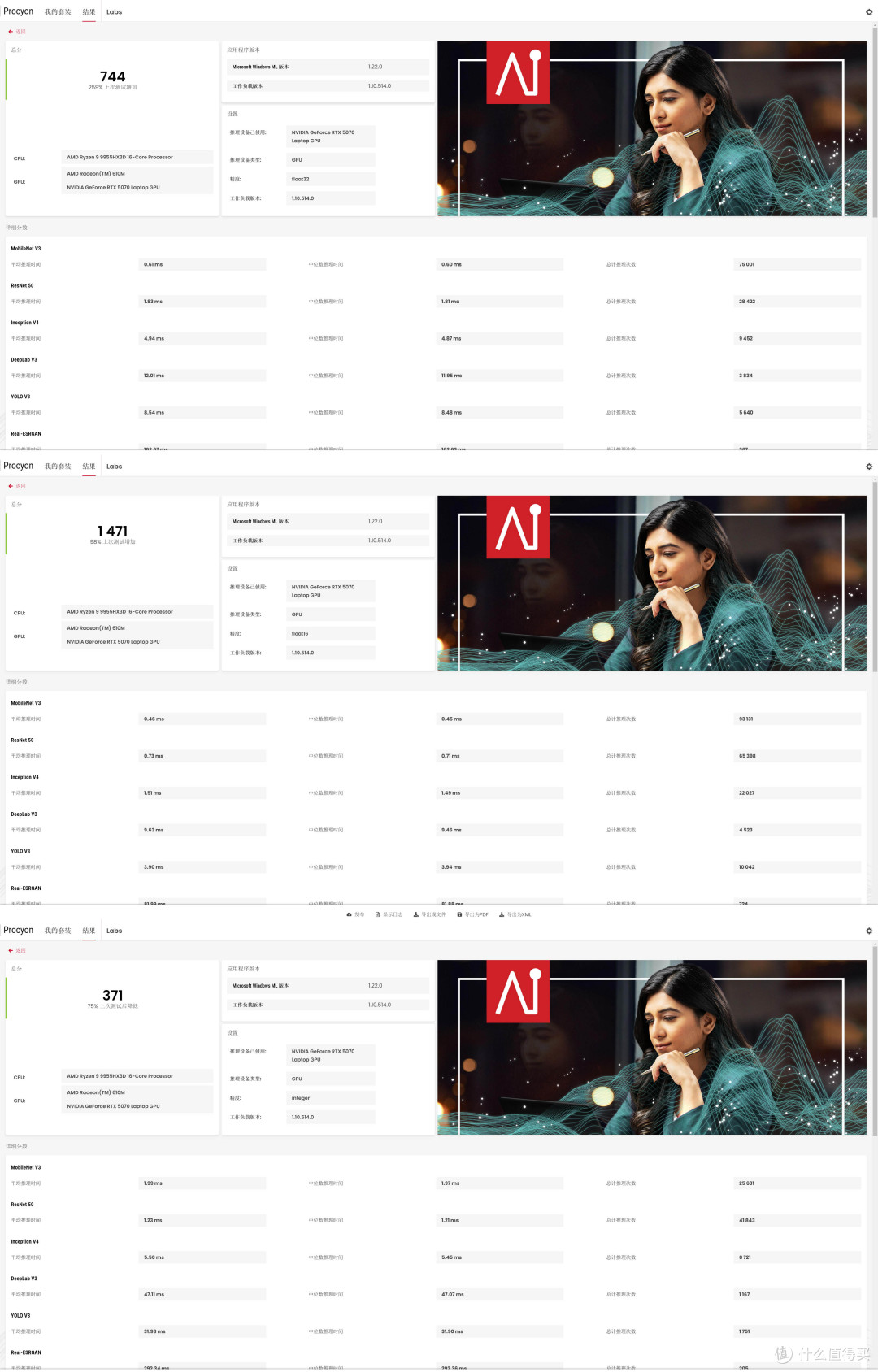
Task: Switch to 我的套装 tab in the 744 score window
Action: 58,12
